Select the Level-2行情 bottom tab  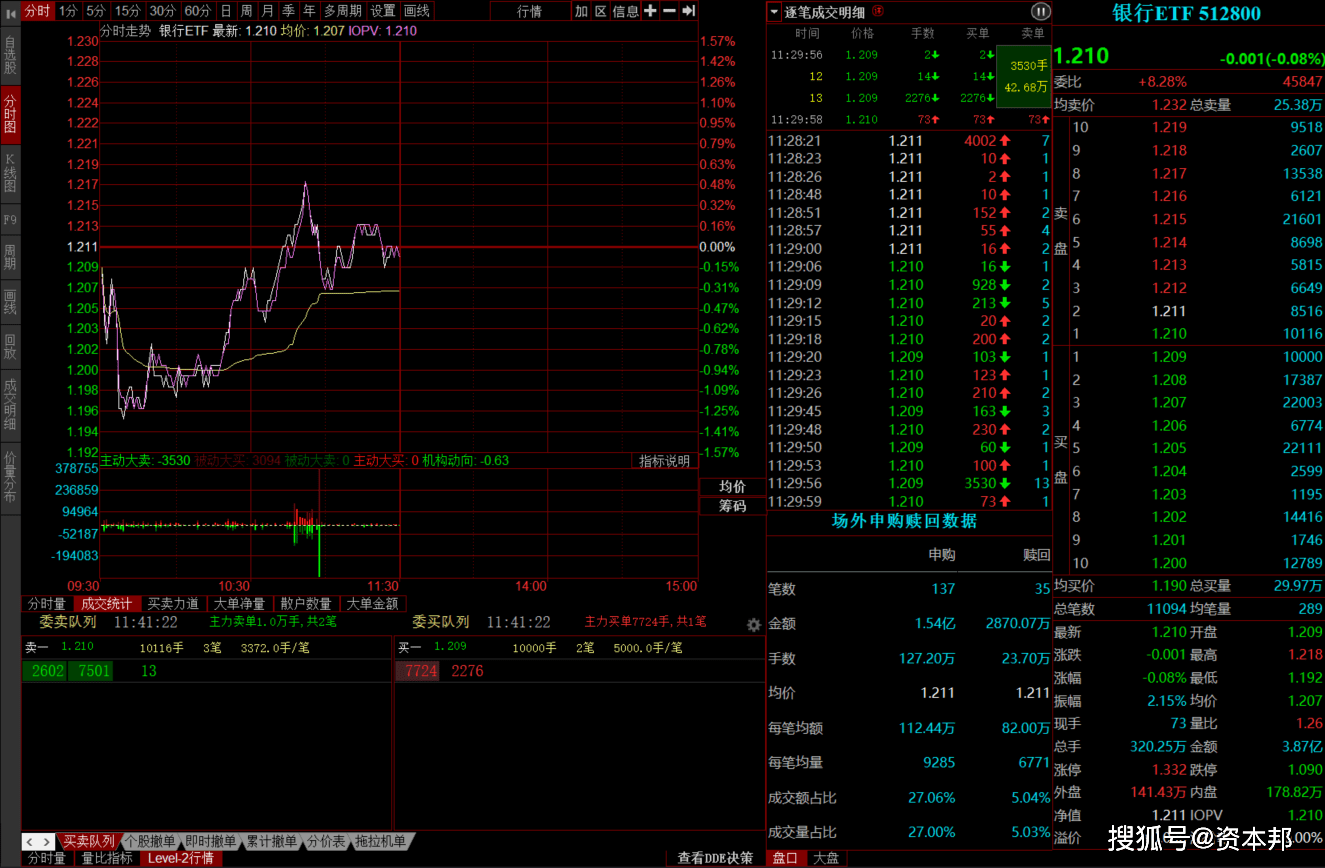[180, 858]
